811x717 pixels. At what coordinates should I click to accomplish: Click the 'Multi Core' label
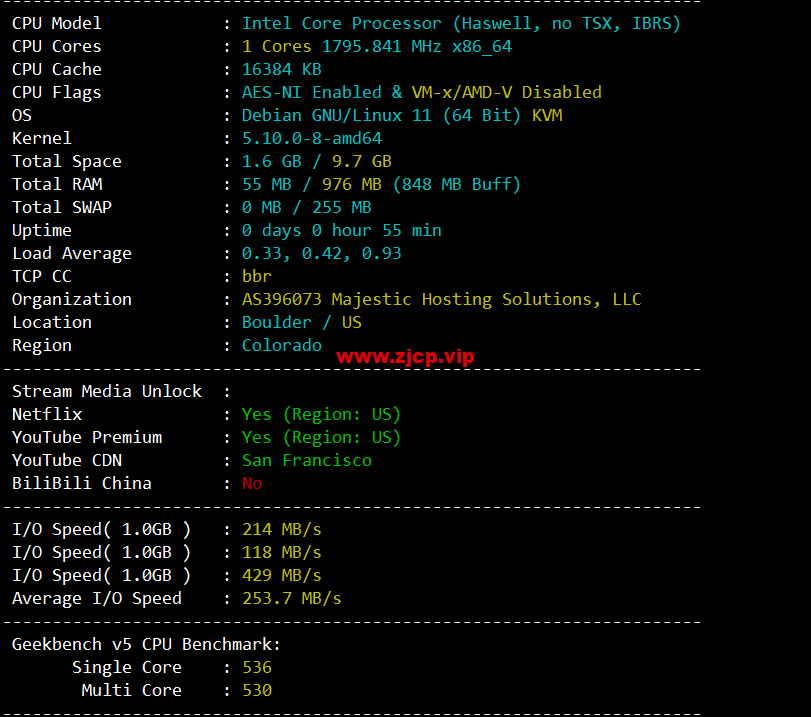(131, 691)
